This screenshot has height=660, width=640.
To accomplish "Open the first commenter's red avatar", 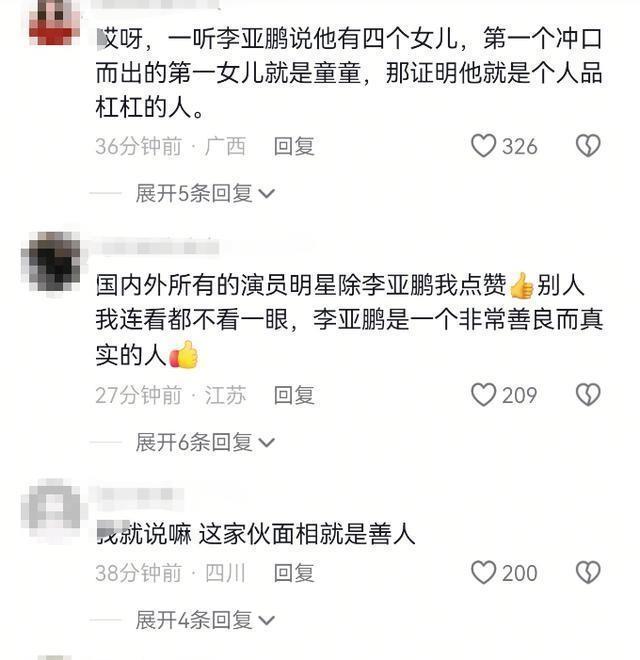I will point(54,21).
